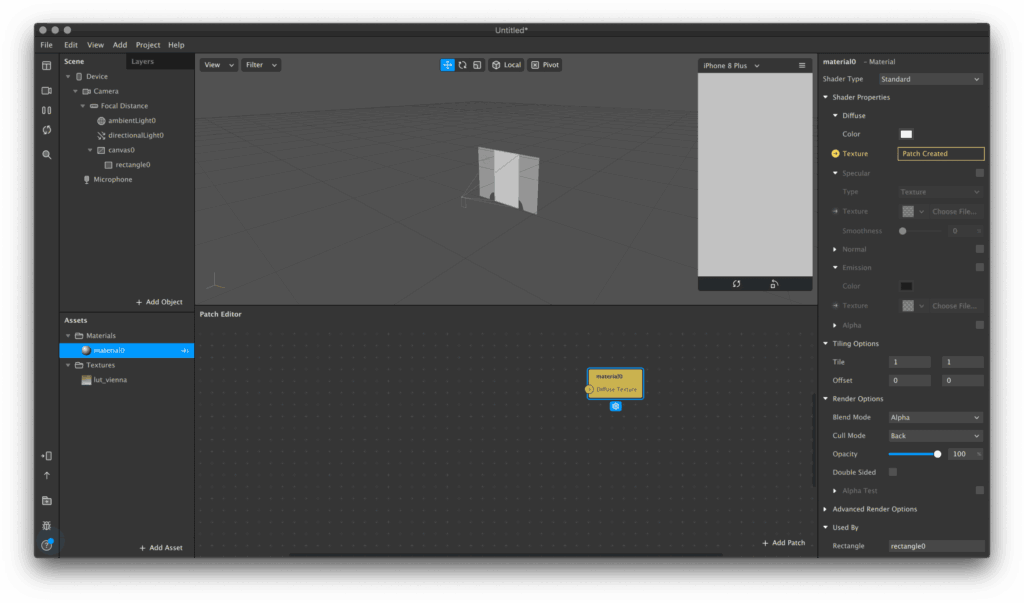Enable the Alpha checkbox
Viewport: 1024px width, 603px height.
979,325
